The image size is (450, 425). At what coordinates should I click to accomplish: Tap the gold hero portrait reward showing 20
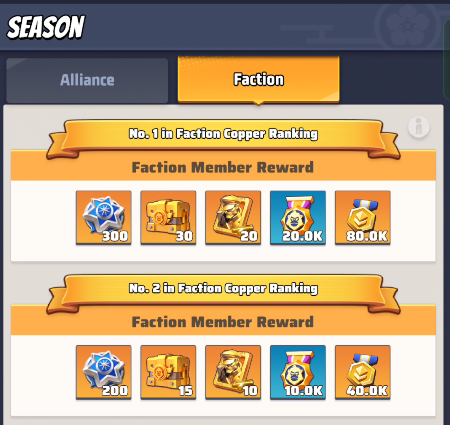click(x=233, y=218)
